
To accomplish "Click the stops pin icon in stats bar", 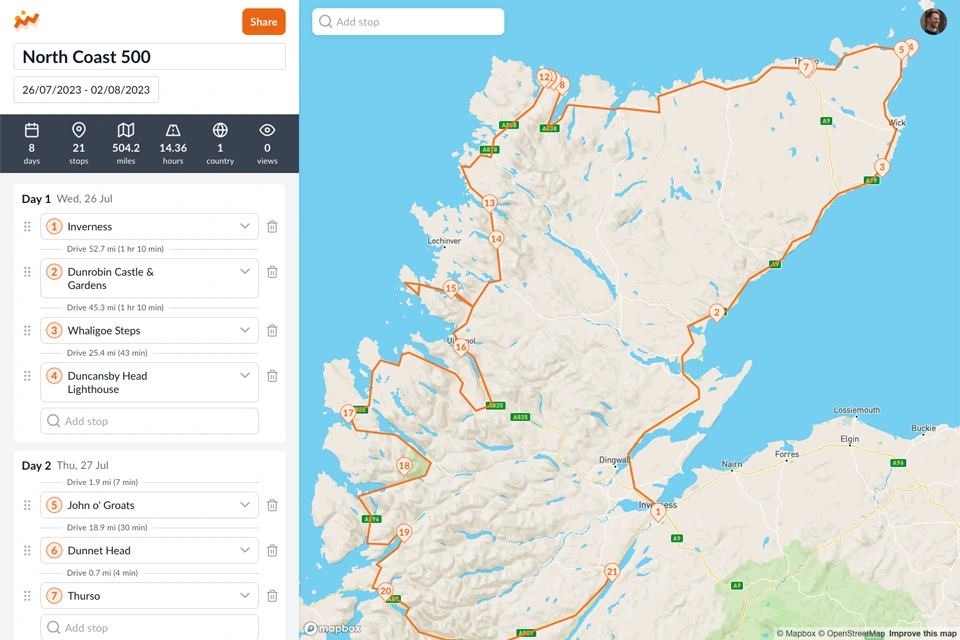I will tap(79, 131).
